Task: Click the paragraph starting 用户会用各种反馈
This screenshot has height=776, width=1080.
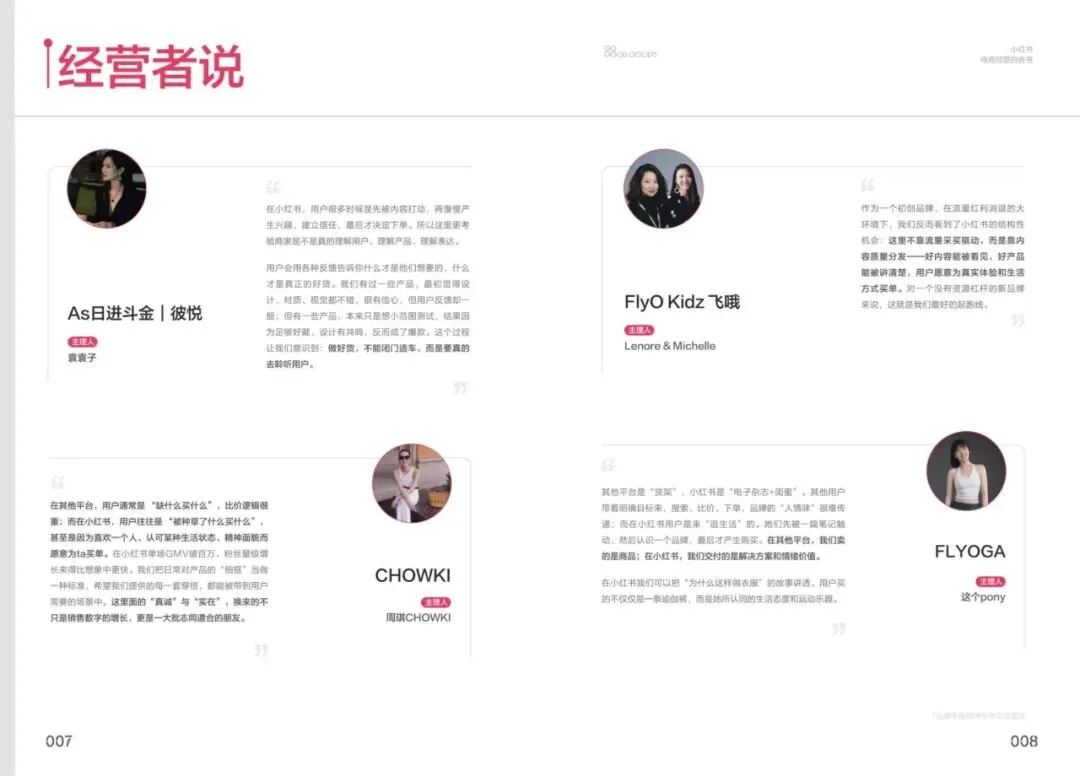Action: (x=368, y=315)
